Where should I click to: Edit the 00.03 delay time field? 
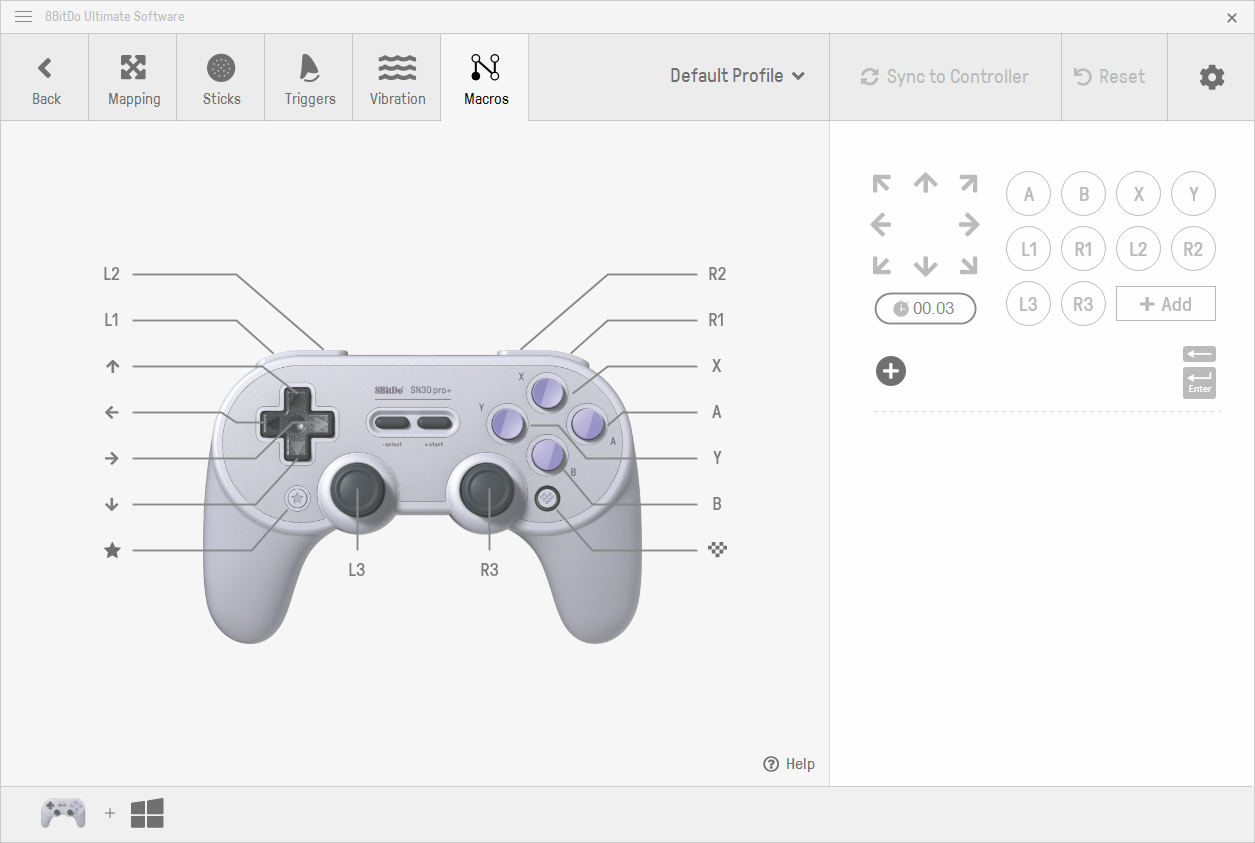(925, 308)
